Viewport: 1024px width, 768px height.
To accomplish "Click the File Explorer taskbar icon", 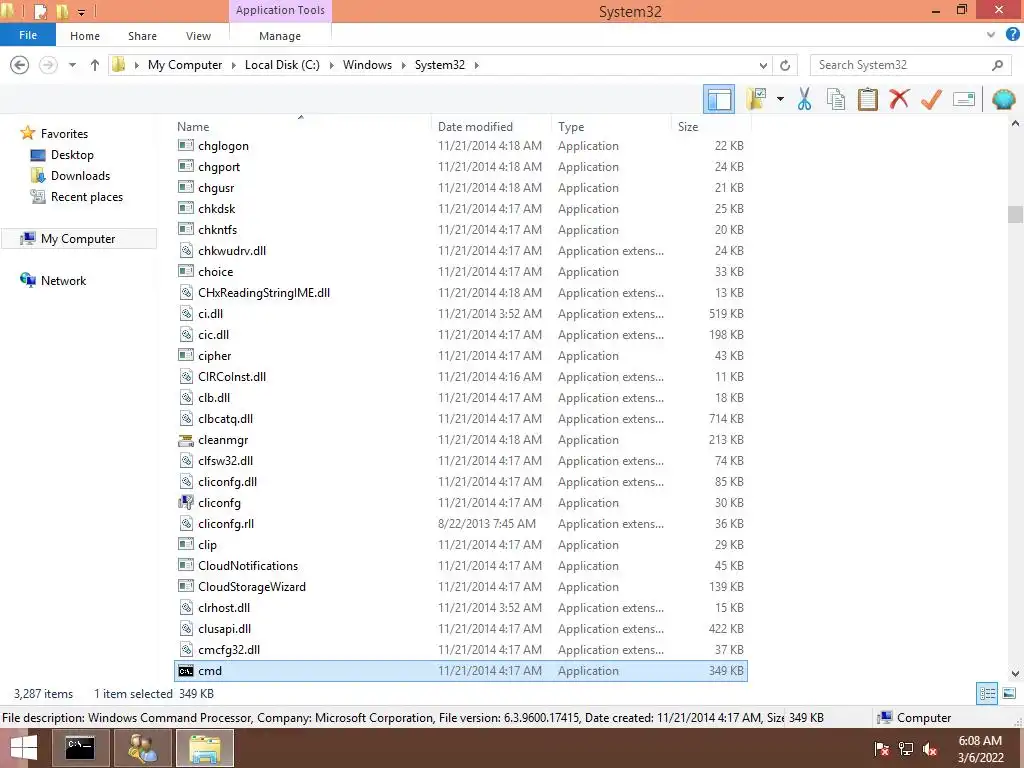I will pyautogui.click(x=205, y=748).
